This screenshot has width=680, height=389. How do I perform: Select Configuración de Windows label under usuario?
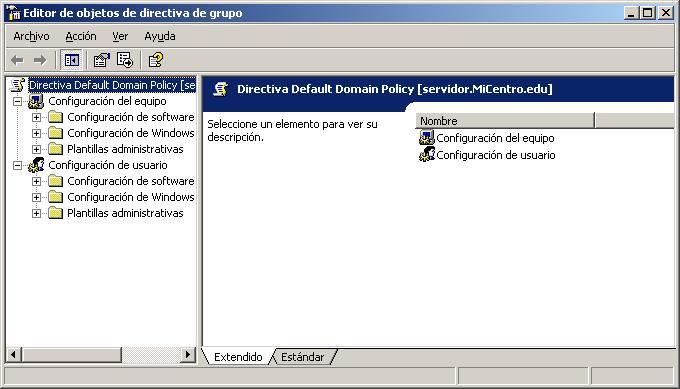pyautogui.click(x=131, y=197)
